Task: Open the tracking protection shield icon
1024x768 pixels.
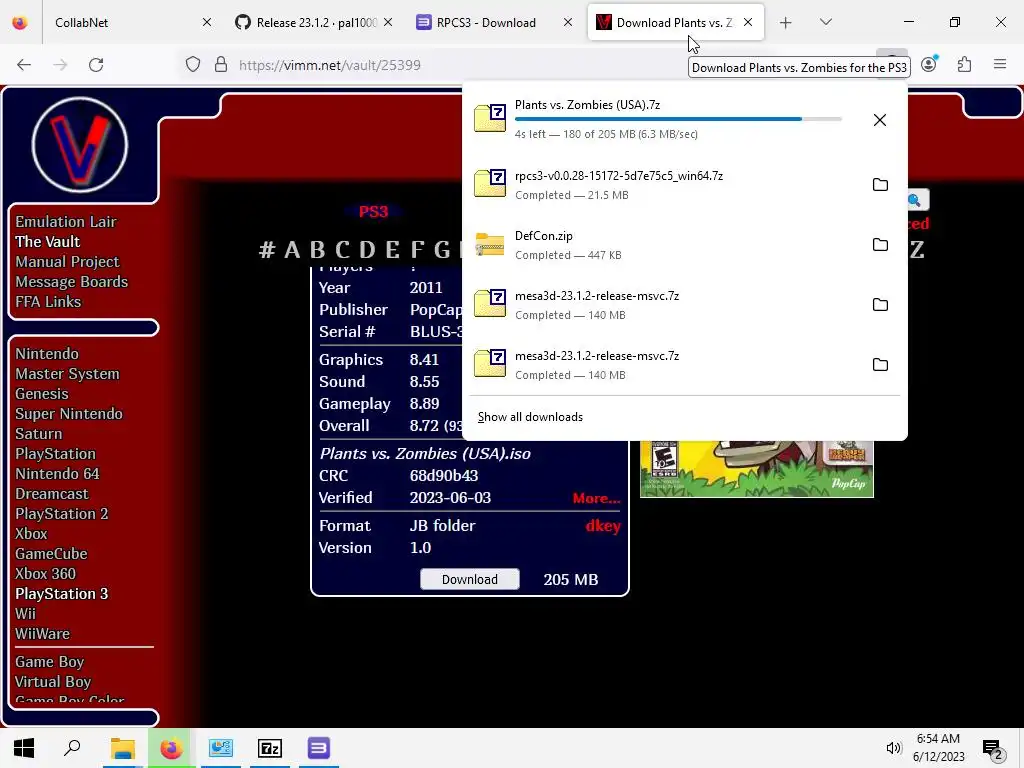Action: pyautogui.click(x=193, y=65)
